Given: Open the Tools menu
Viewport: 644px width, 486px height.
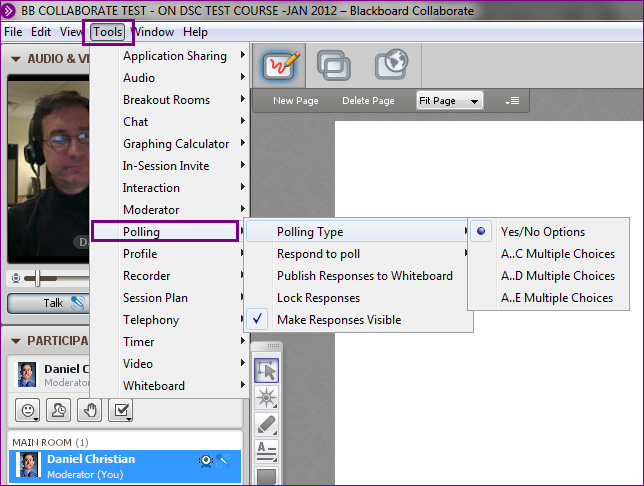Looking at the screenshot, I should click(108, 32).
